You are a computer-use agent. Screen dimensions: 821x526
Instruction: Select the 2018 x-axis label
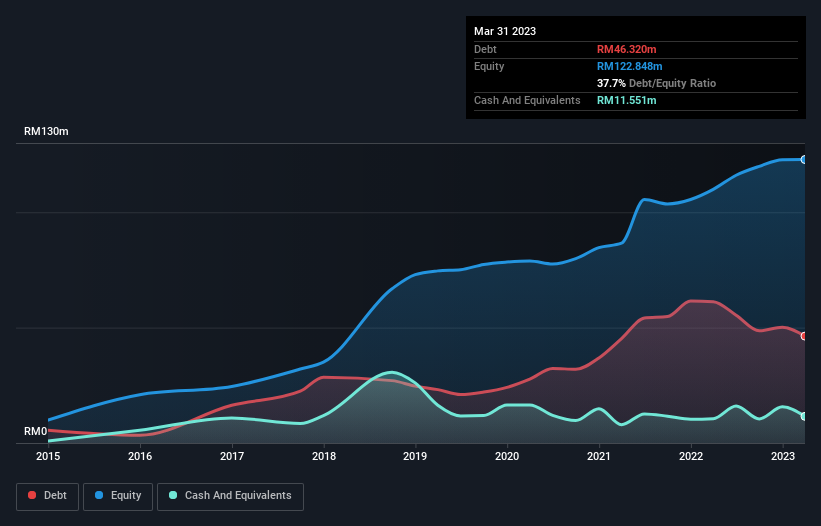(x=324, y=456)
